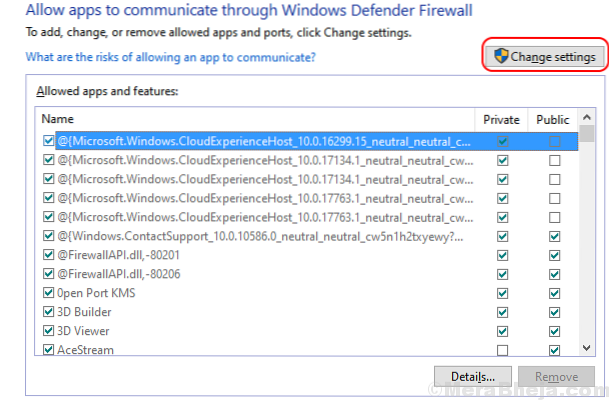Toggle the Public checkbox for AceStream
609x400 pixels.
553,350
